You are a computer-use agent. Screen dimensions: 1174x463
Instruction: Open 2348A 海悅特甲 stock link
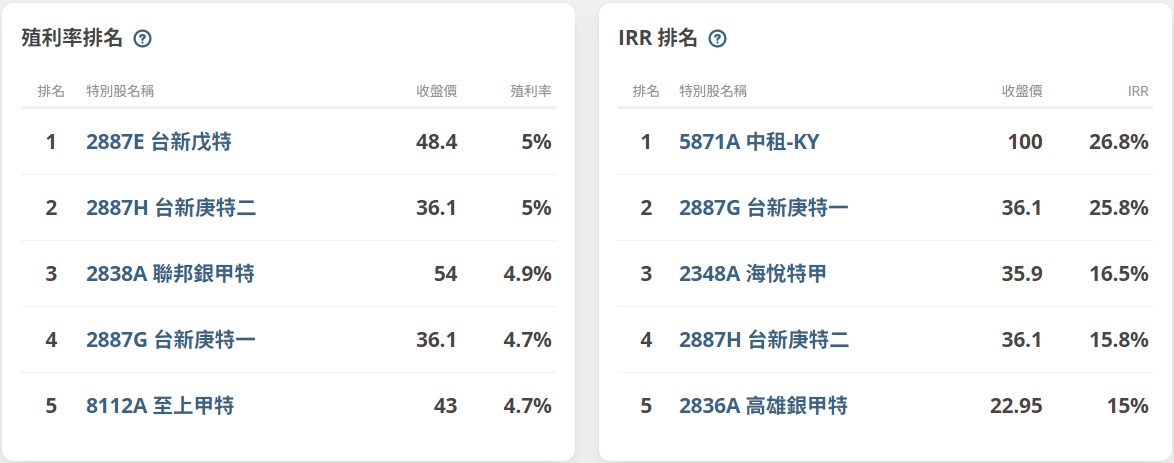[x=753, y=273]
